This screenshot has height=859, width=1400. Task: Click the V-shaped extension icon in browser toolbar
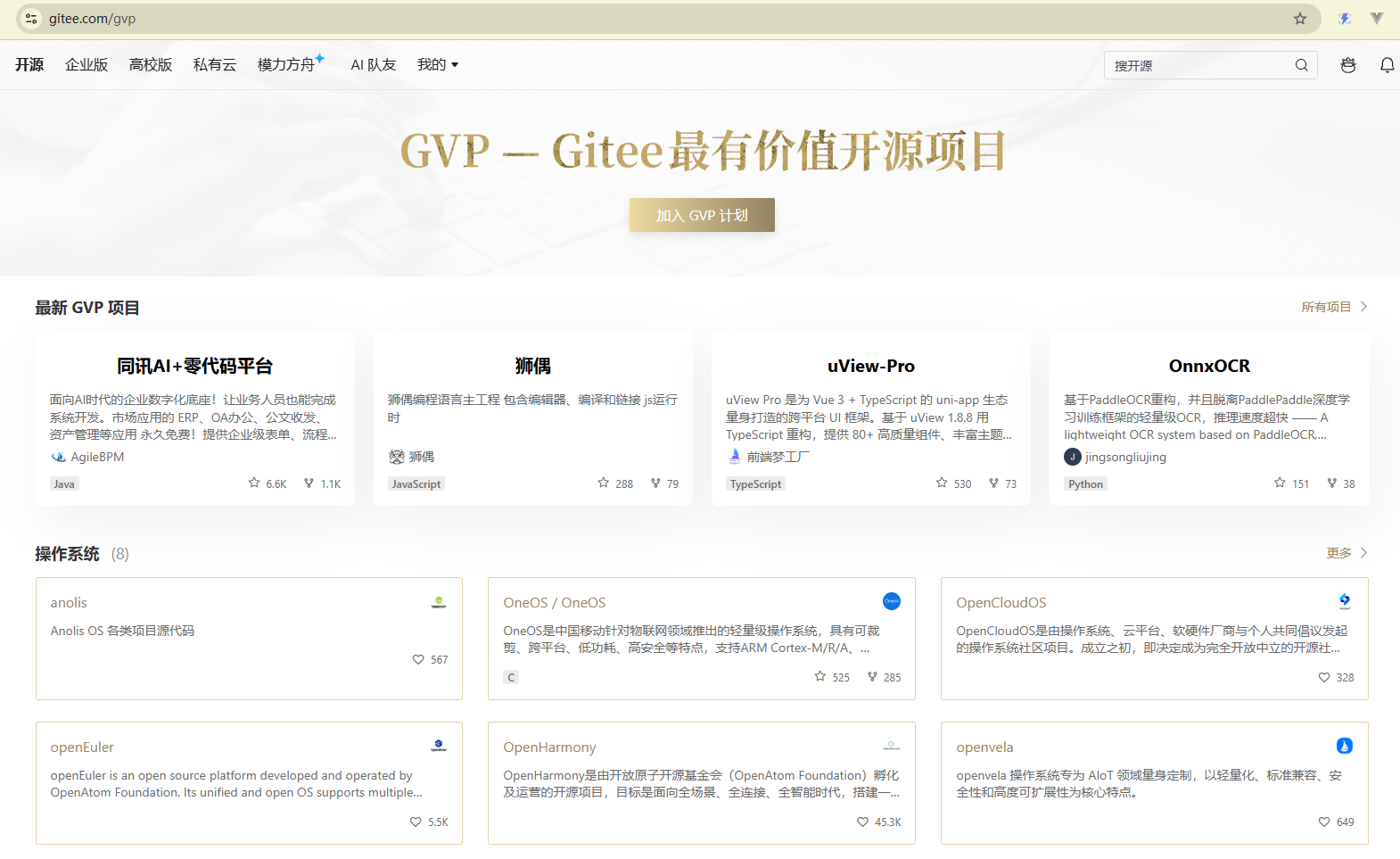point(1377,19)
